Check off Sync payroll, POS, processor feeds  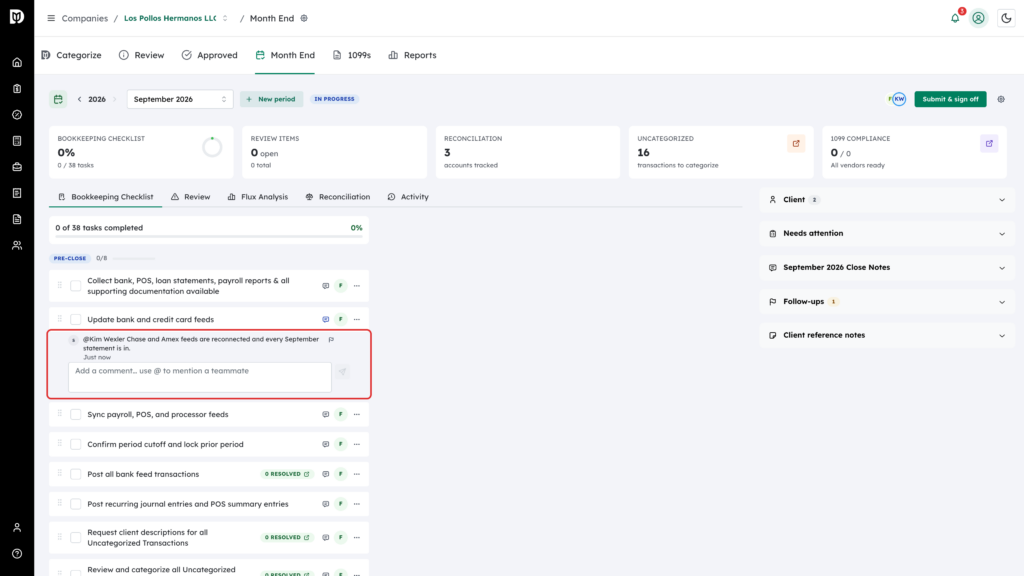click(76, 414)
